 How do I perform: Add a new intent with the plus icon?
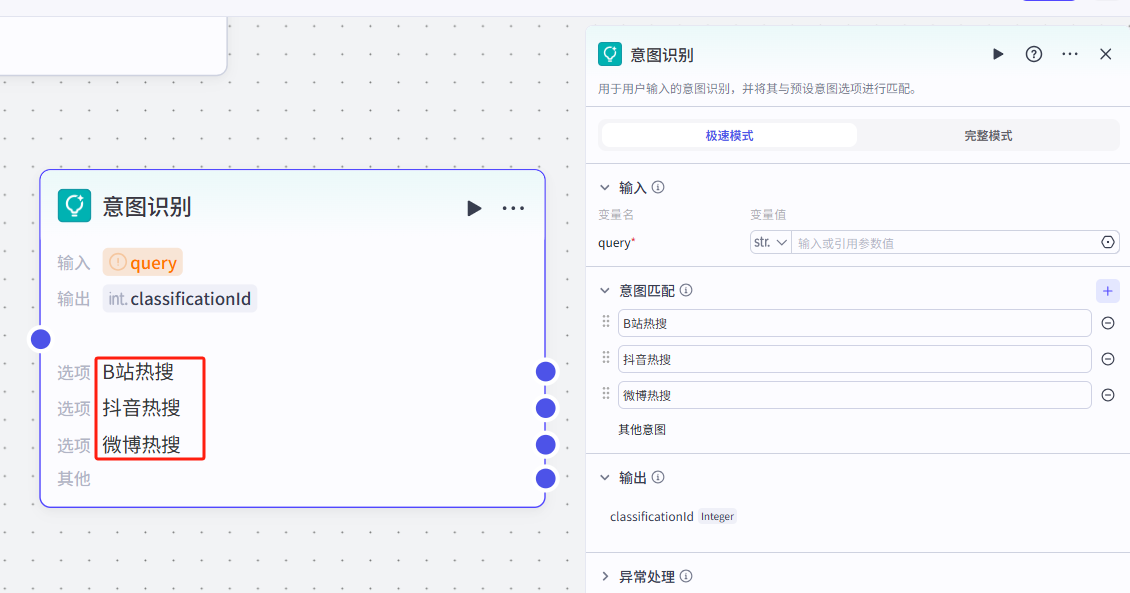(1107, 291)
